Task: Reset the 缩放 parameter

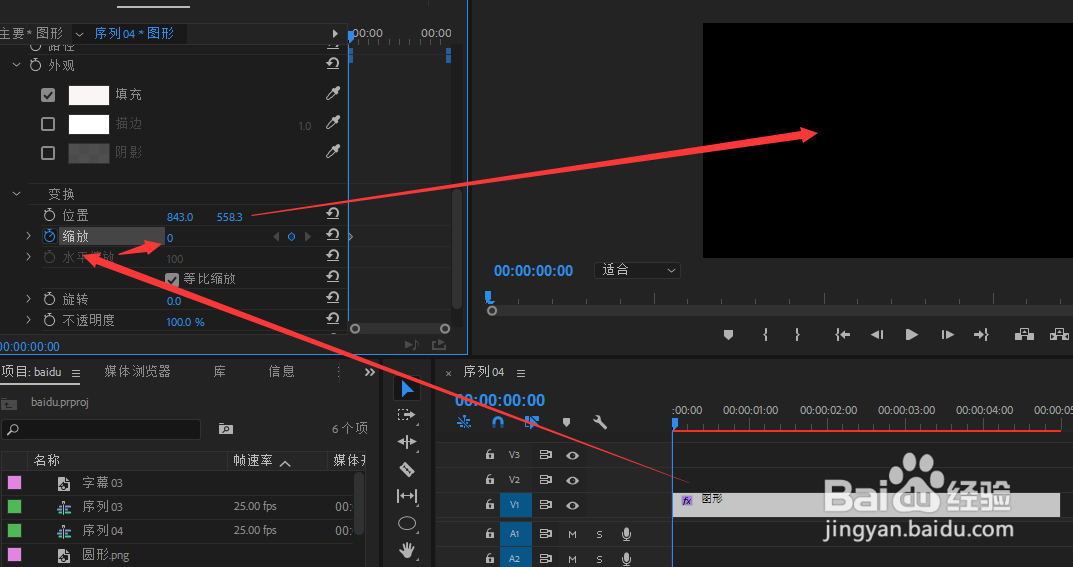Action: pyautogui.click(x=333, y=235)
